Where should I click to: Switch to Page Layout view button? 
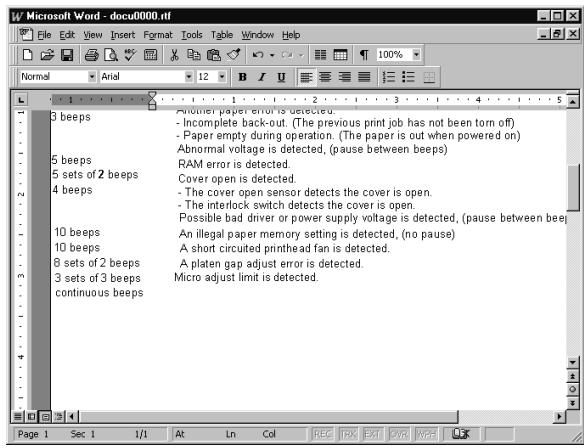click(x=45, y=417)
